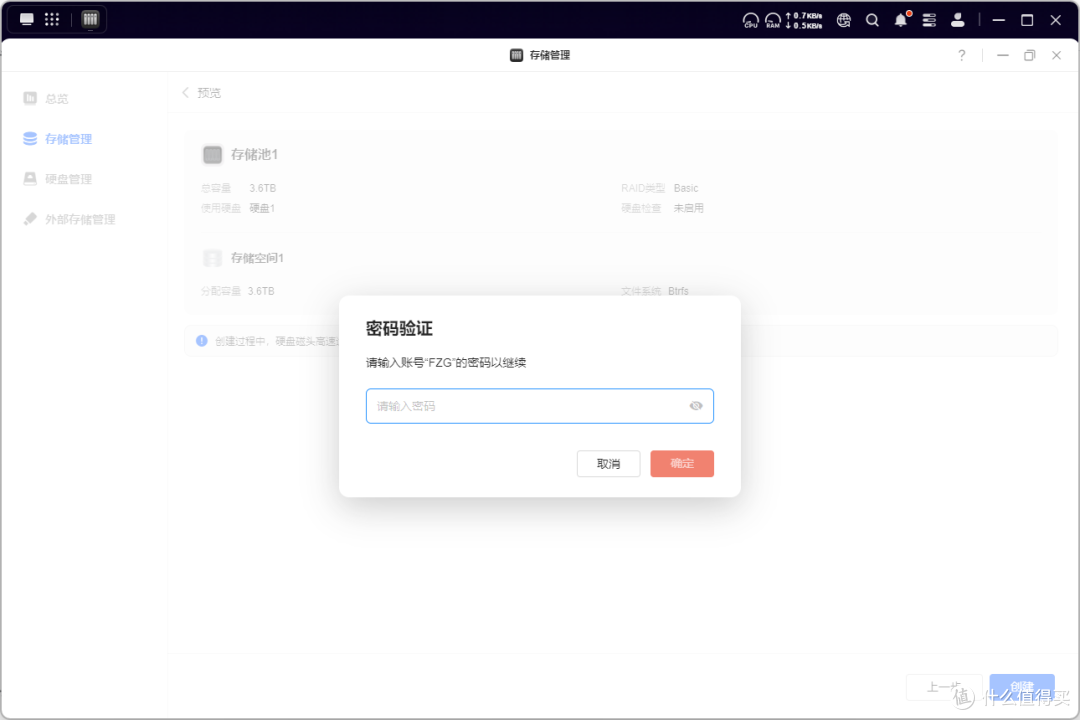Focus the password input field
The image size is (1080, 720).
pos(539,406)
